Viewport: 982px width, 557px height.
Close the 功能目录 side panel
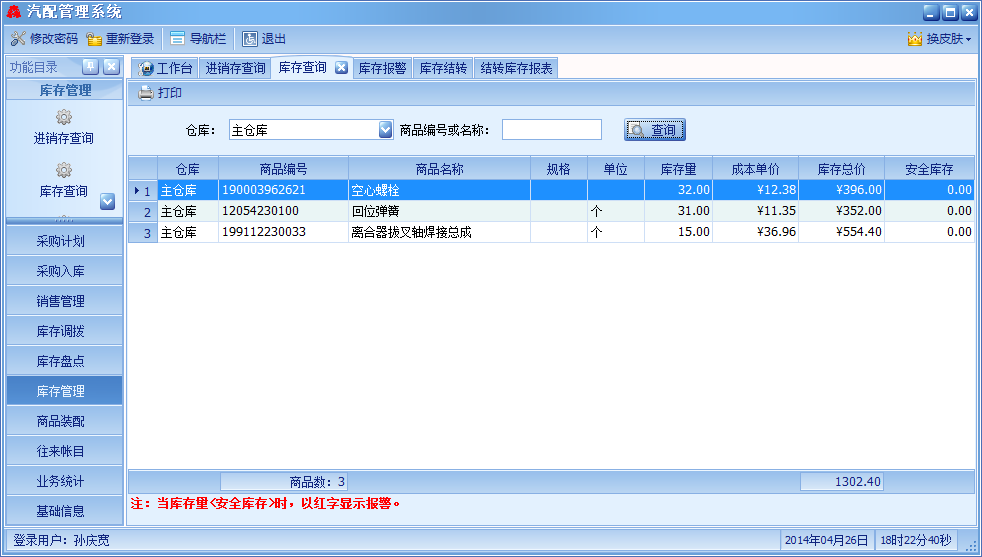point(111,67)
